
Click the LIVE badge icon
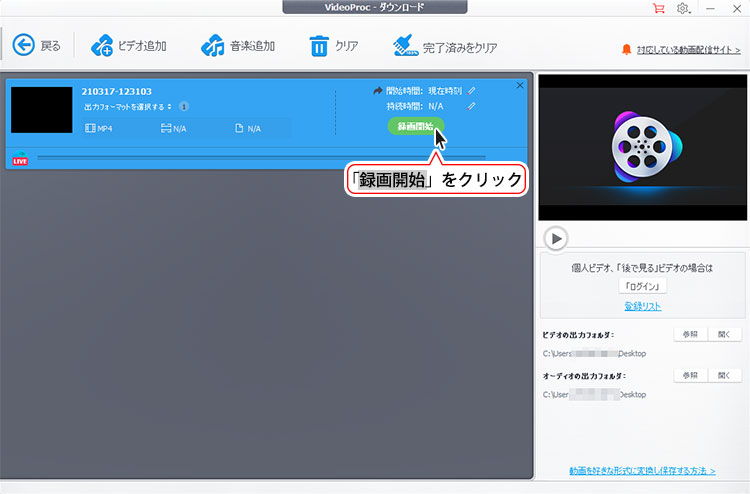[x=20, y=160]
